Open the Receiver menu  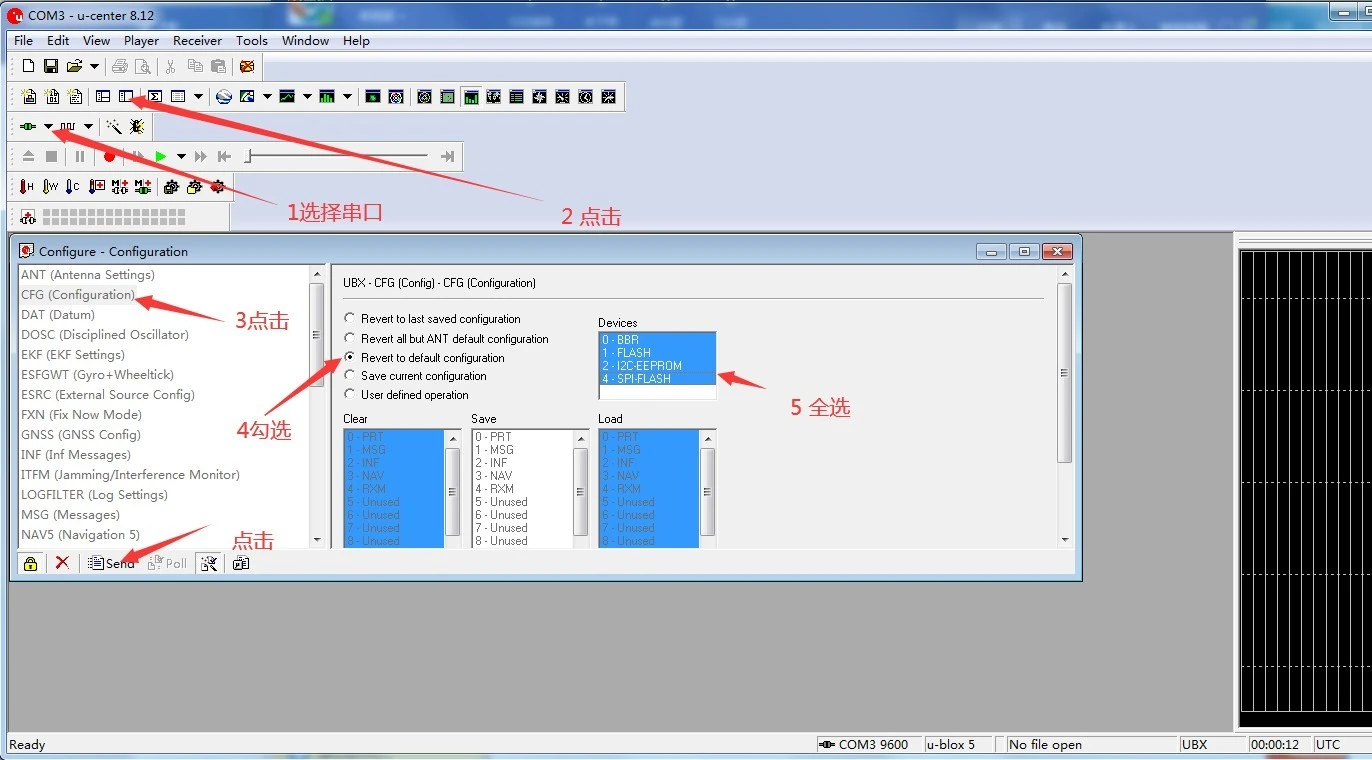pyautogui.click(x=197, y=41)
